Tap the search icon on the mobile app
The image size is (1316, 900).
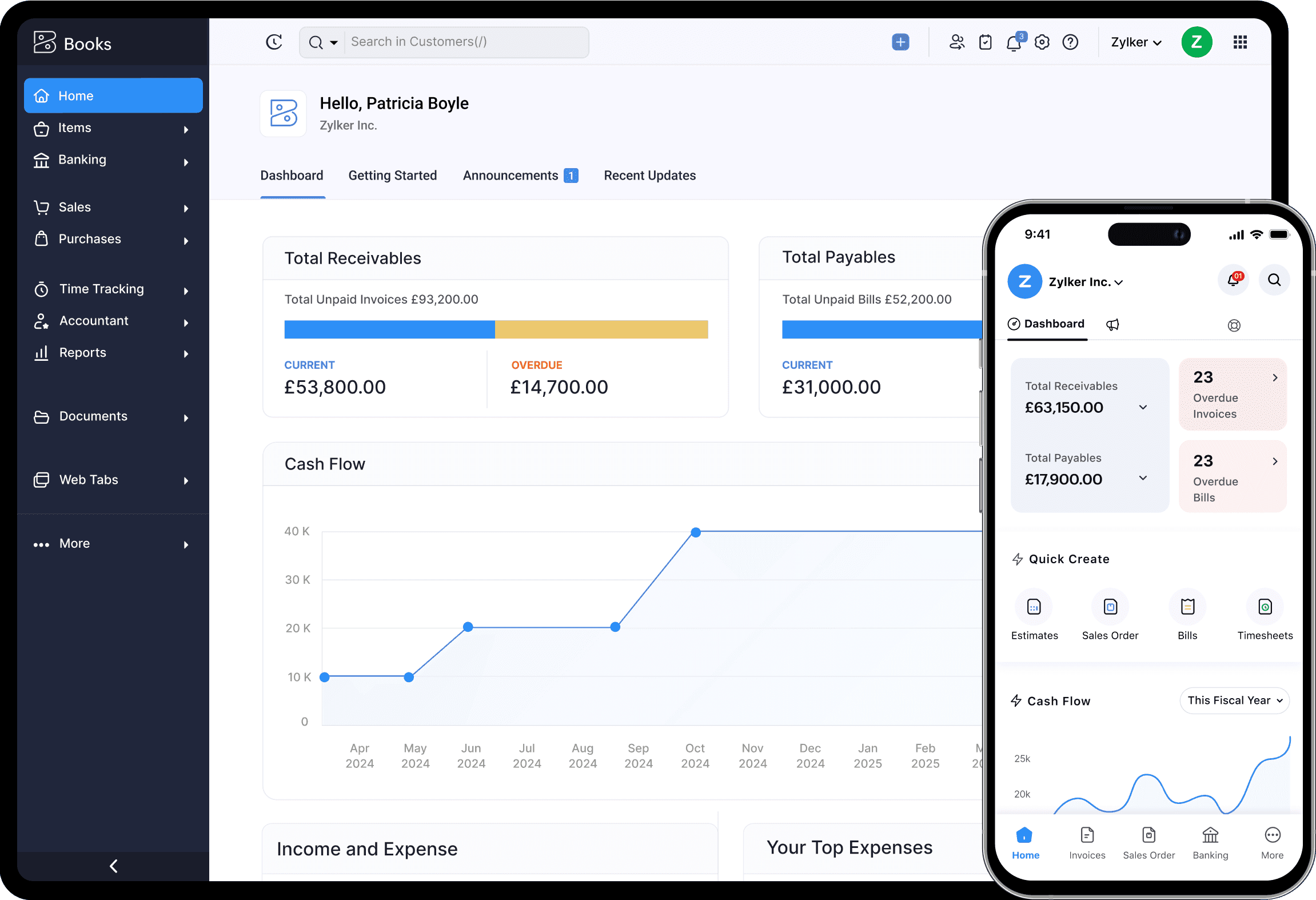tap(1274, 280)
